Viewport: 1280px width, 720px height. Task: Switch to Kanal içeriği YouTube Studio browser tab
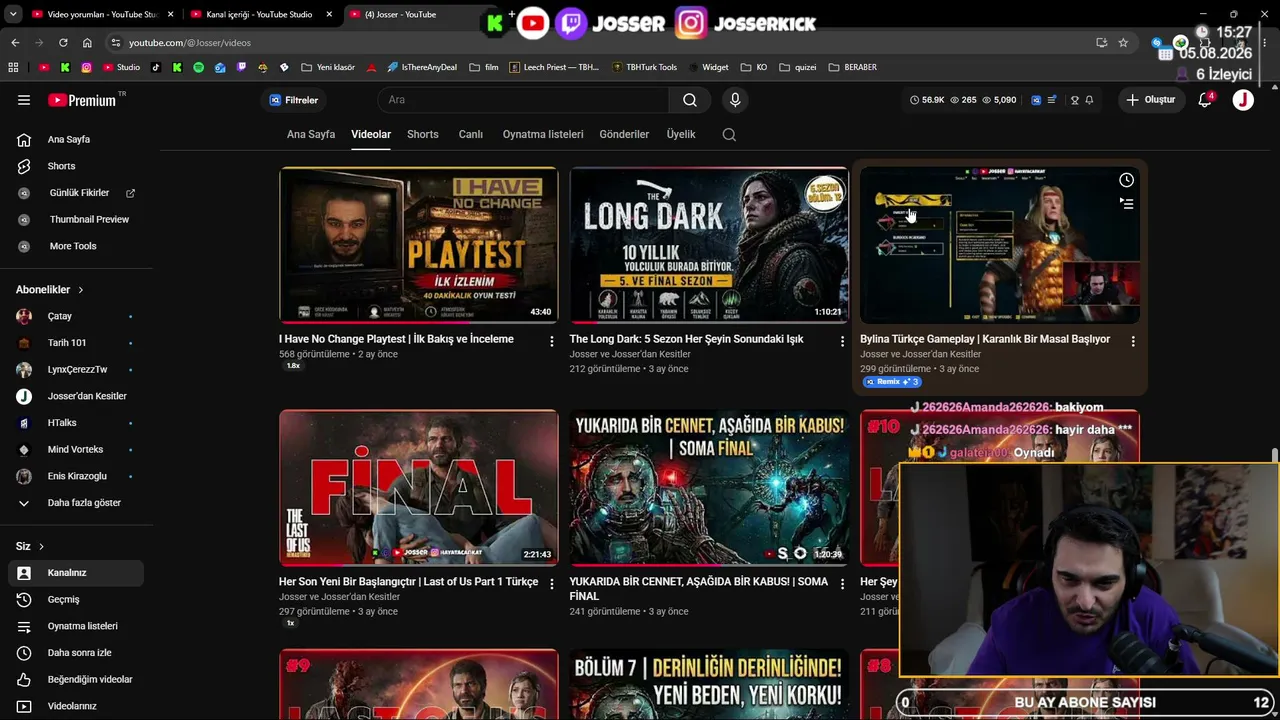(x=258, y=15)
